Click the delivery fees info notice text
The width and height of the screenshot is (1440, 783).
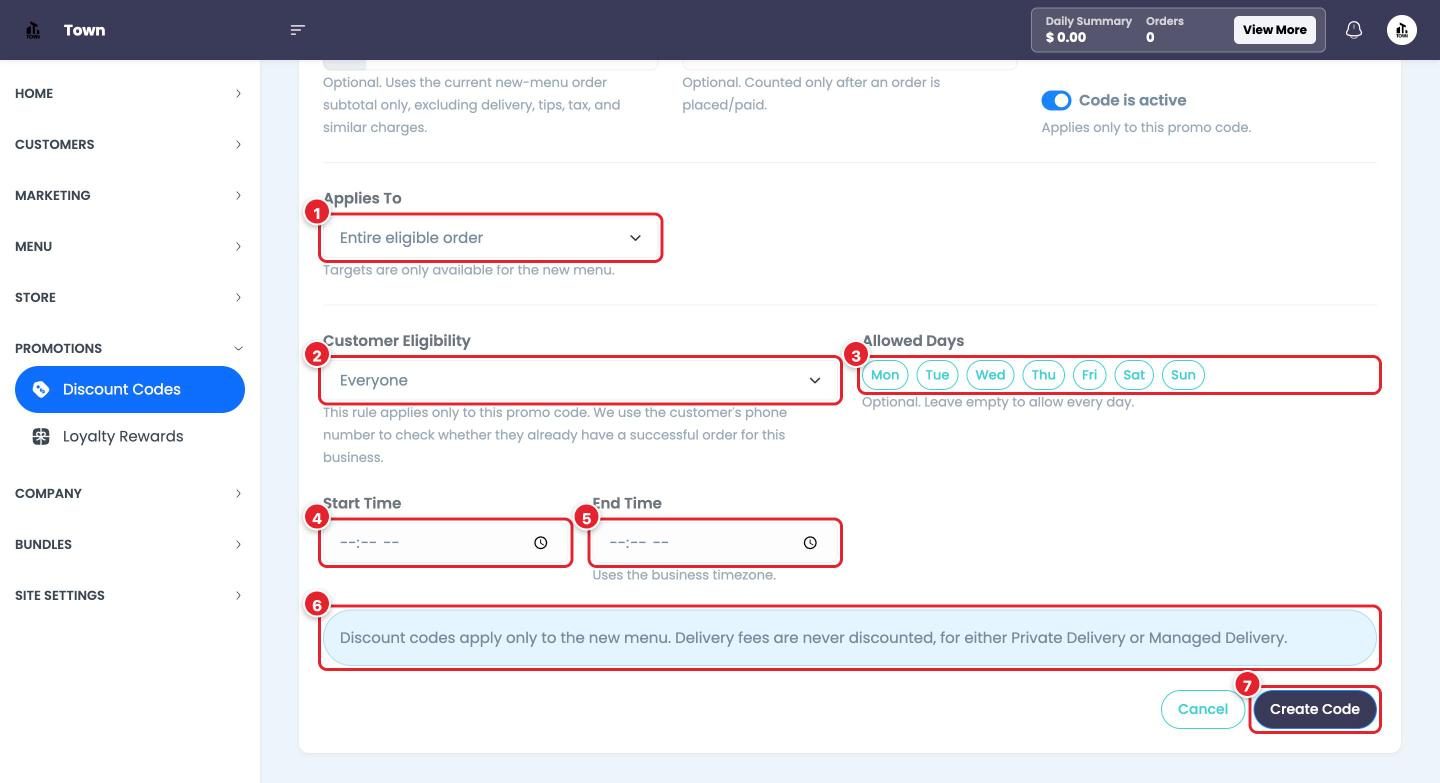point(813,638)
